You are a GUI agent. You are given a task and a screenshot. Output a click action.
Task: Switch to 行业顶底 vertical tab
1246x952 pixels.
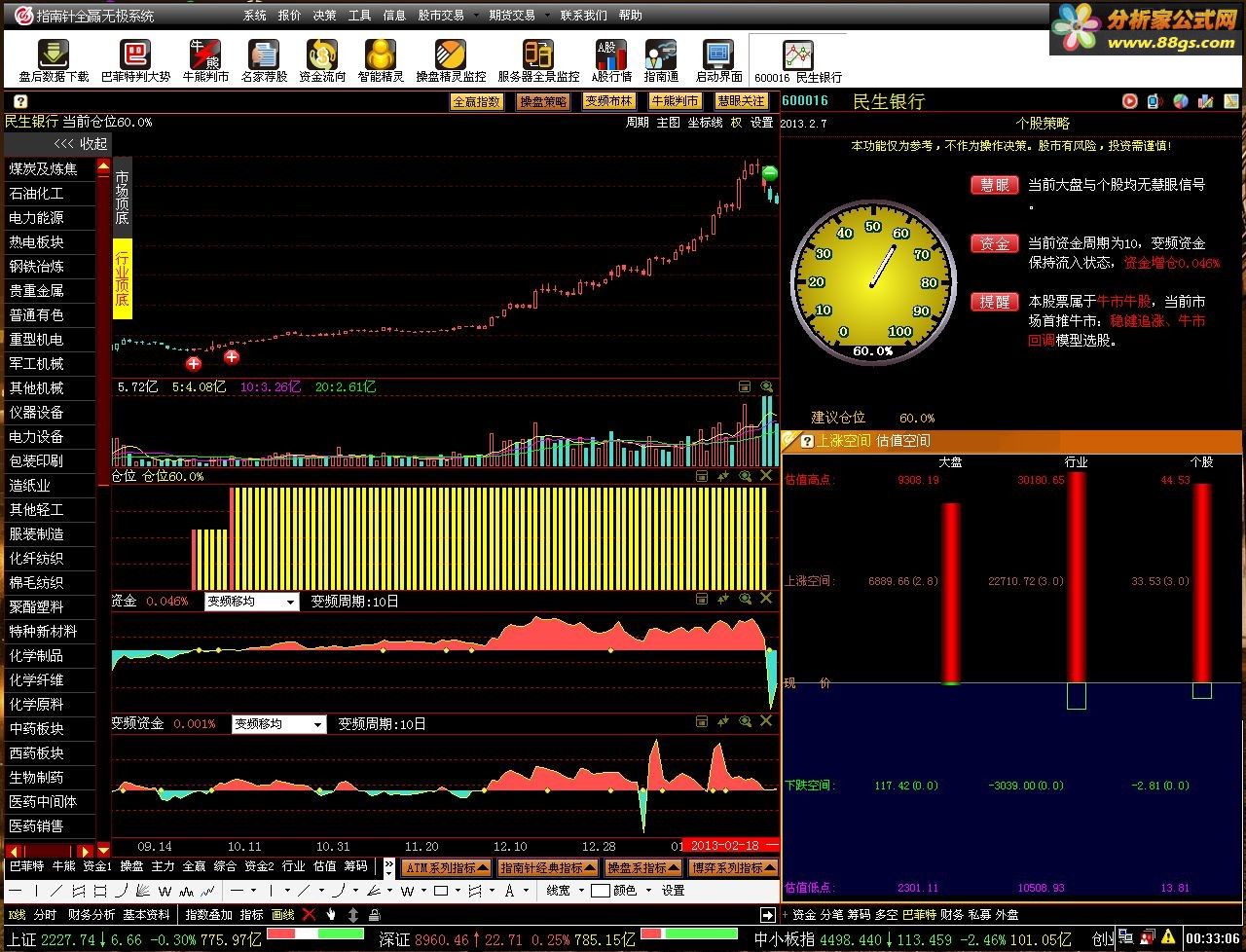(122, 279)
